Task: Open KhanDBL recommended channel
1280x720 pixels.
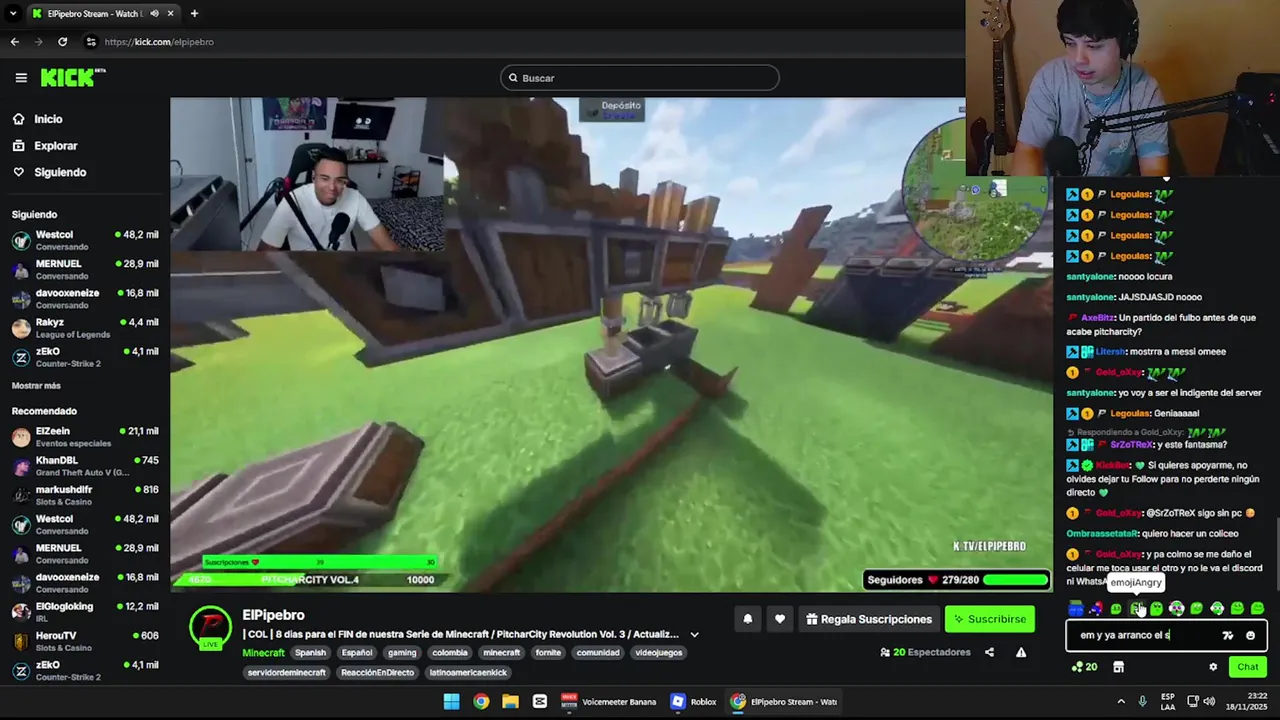Action: (x=85, y=466)
